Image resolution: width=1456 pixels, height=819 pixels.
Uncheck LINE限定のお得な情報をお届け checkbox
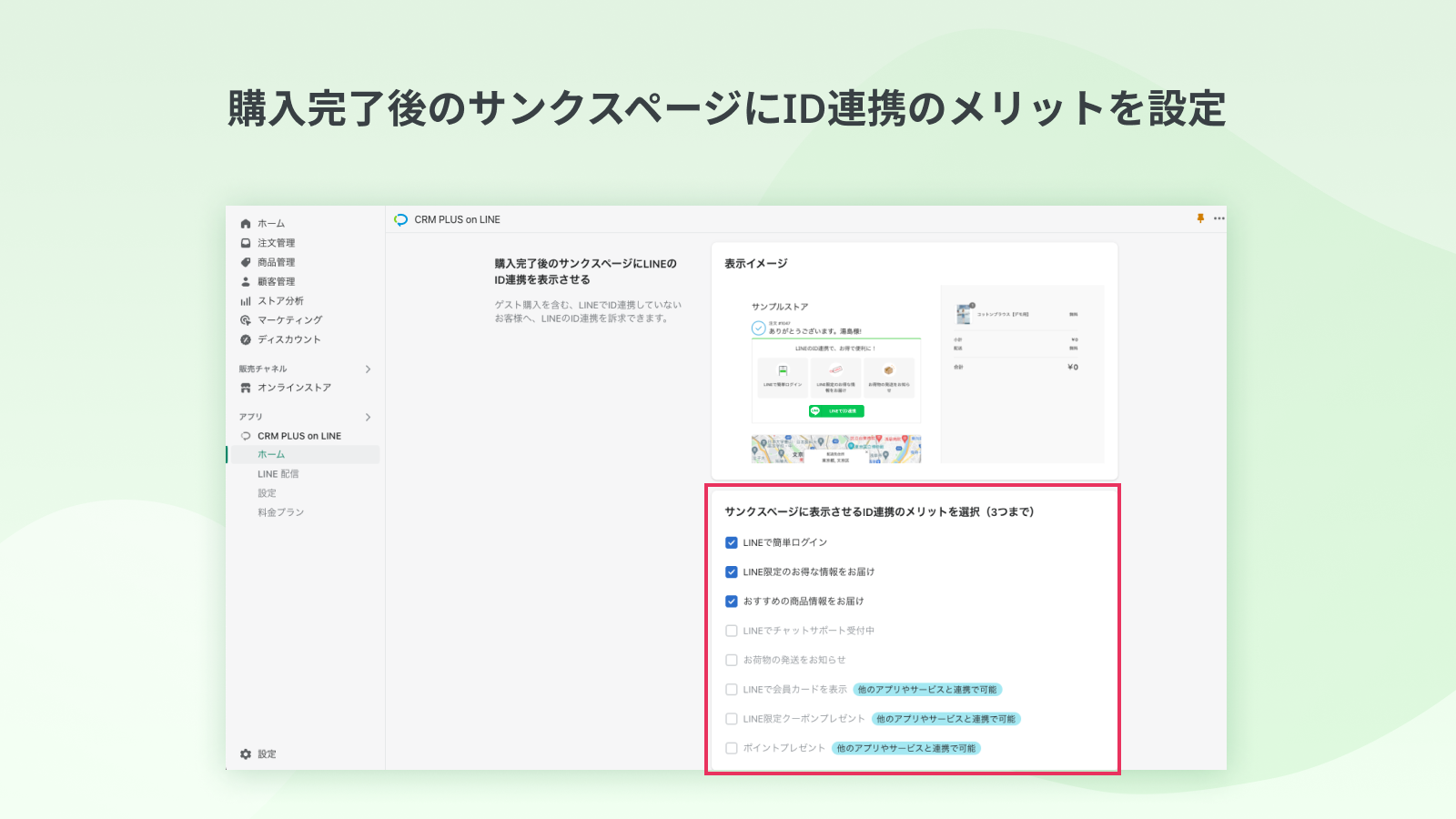732,572
